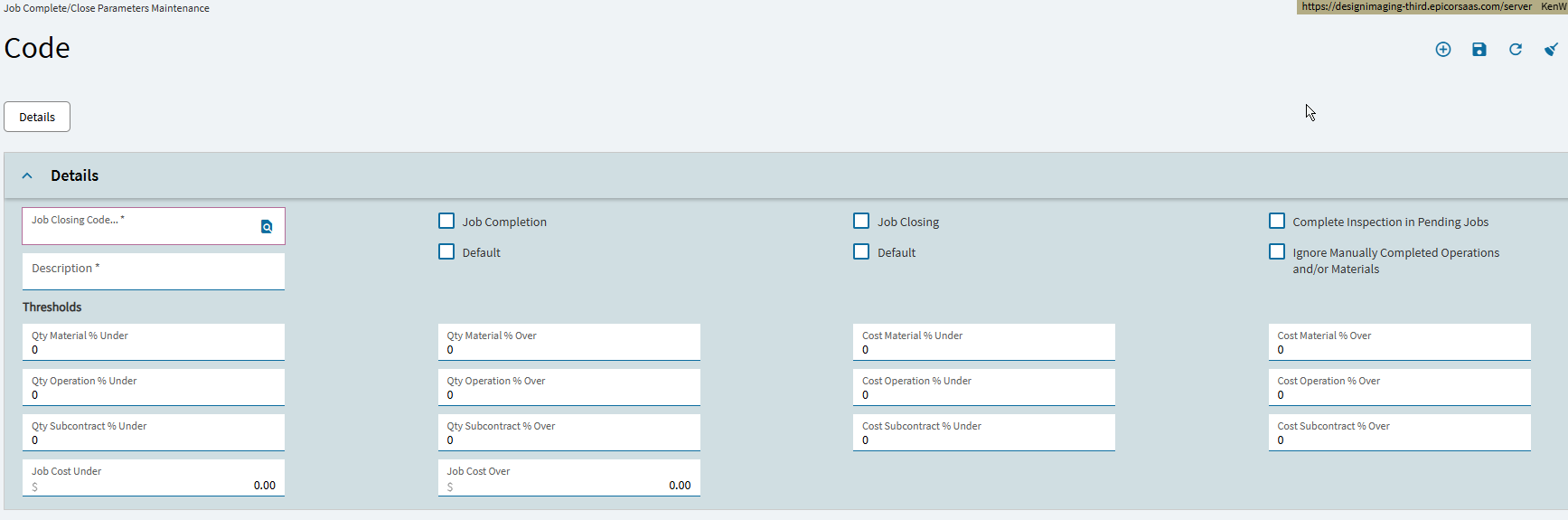Check the Job Closing checkbox
The image size is (1568, 520).
[x=861, y=221]
